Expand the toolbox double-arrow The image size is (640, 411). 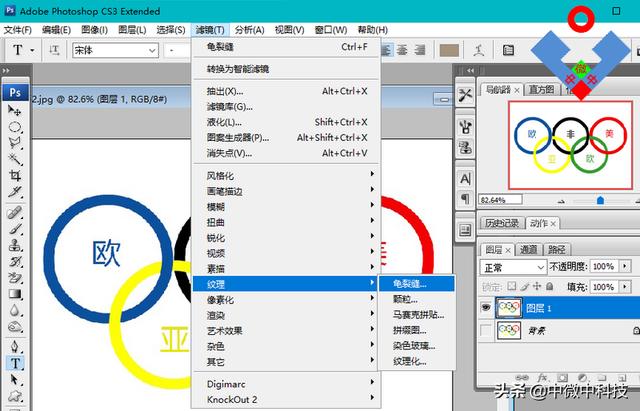point(6,70)
